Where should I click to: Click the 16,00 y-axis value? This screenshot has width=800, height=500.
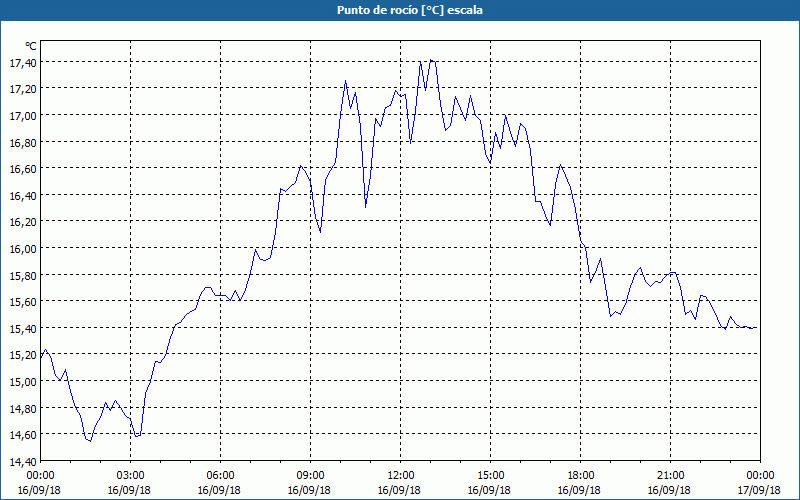[x=23, y=248]
